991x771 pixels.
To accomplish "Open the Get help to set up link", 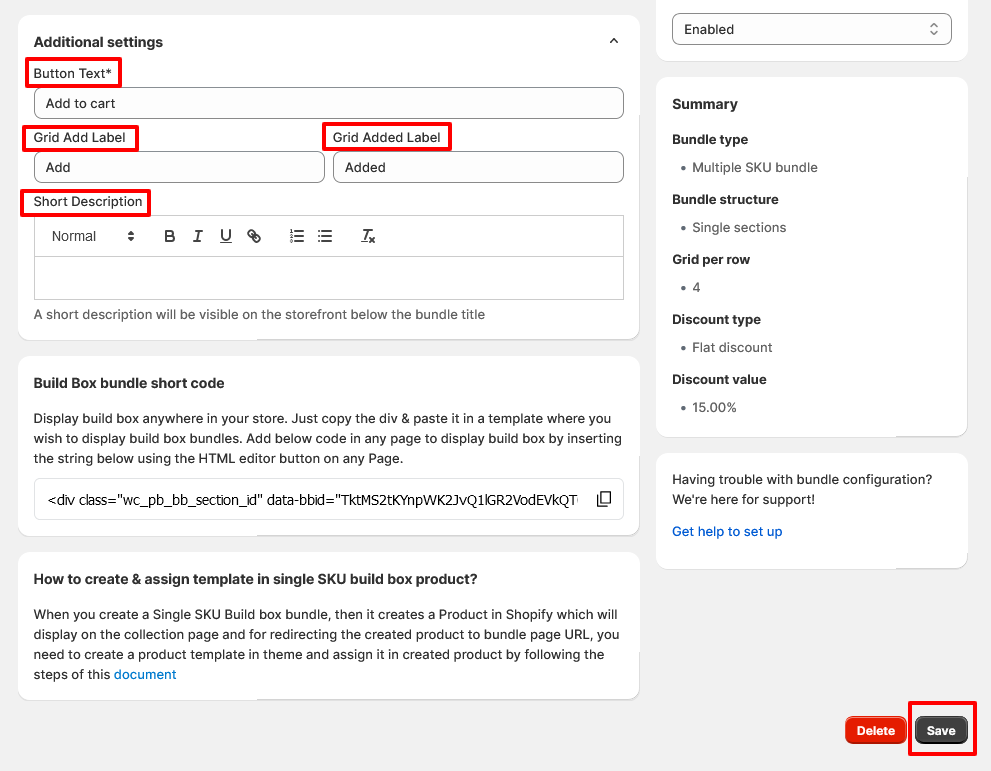I will coord(727,531).
